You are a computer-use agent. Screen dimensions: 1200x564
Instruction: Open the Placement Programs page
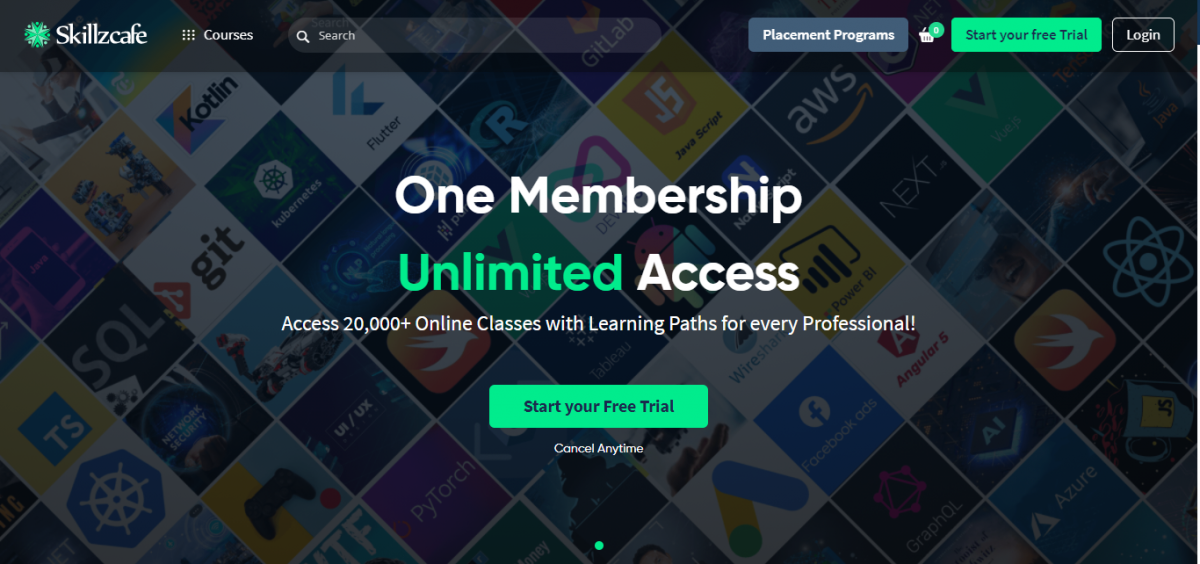828,35
